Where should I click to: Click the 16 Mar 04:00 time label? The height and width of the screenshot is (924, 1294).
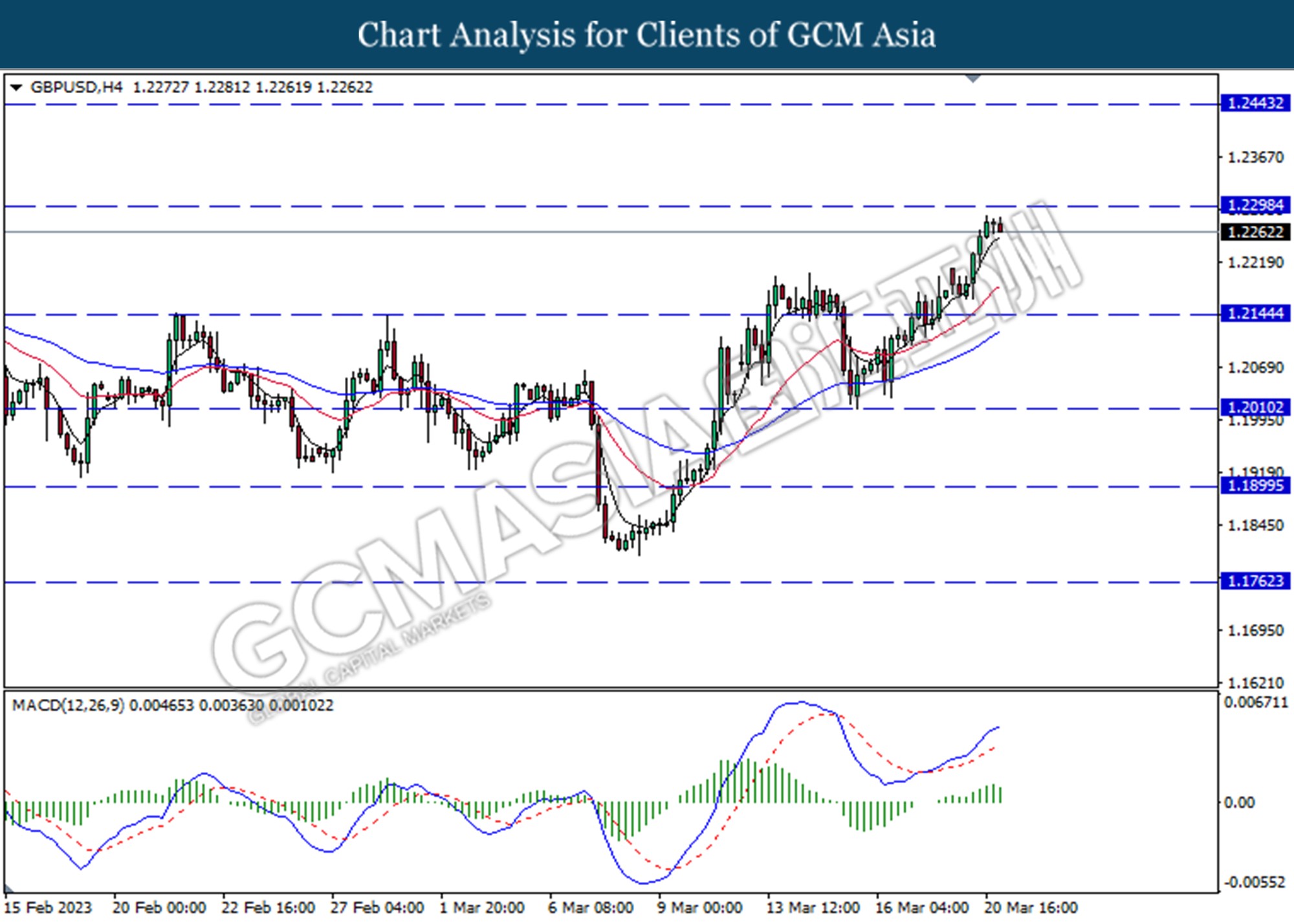922,908
